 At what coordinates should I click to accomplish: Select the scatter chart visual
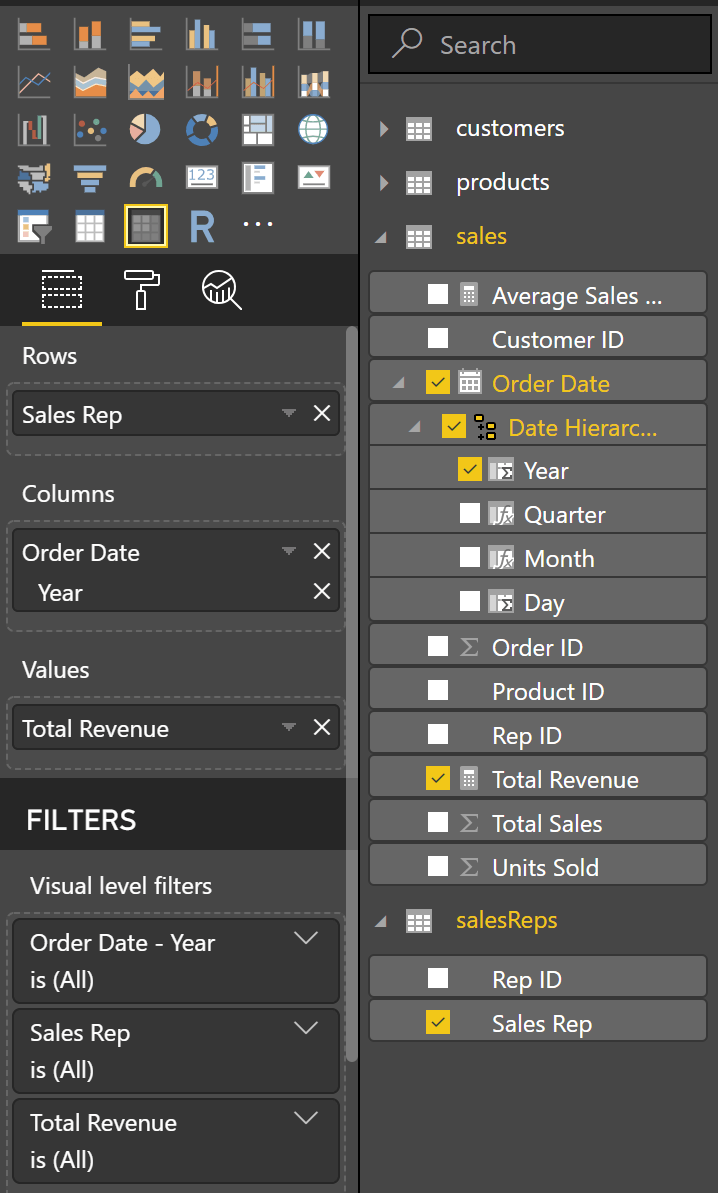coord(90,130)
